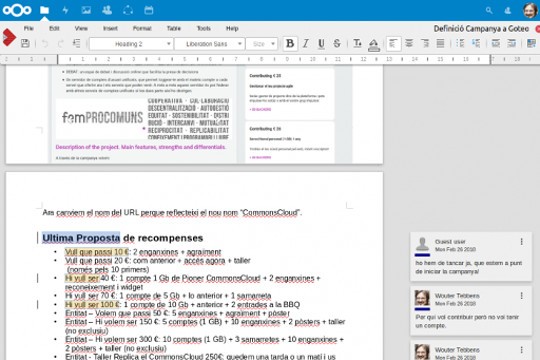Align text left
Screen dimensions: 540x360
[393, 43]
